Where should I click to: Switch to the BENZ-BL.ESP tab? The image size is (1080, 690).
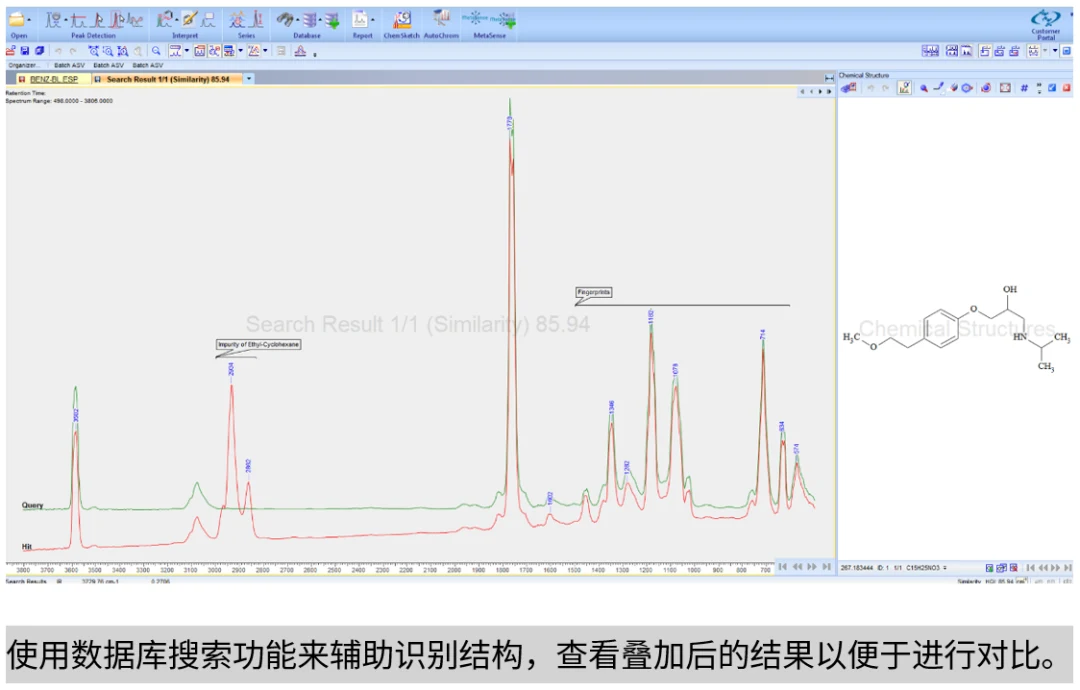(54, 79)
